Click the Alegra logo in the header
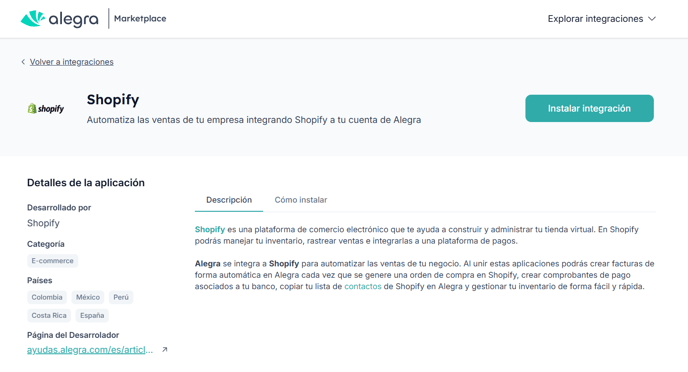The height and width of the screenshot is (372, 688). click(x=59, y=19)
